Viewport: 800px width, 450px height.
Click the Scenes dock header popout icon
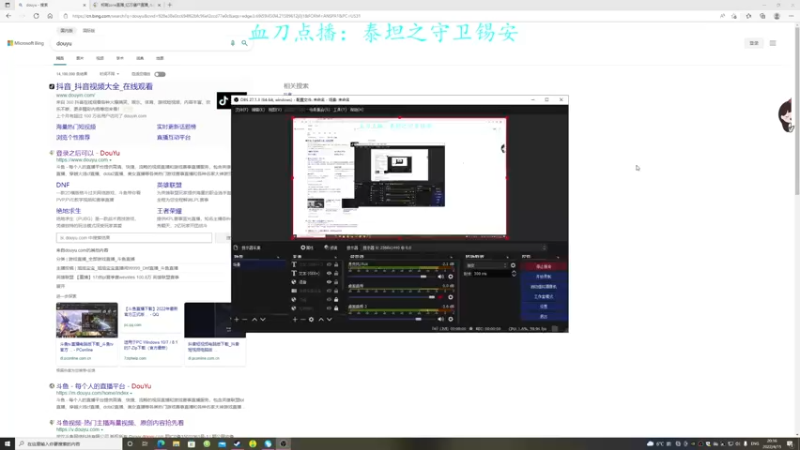point(278,257)
